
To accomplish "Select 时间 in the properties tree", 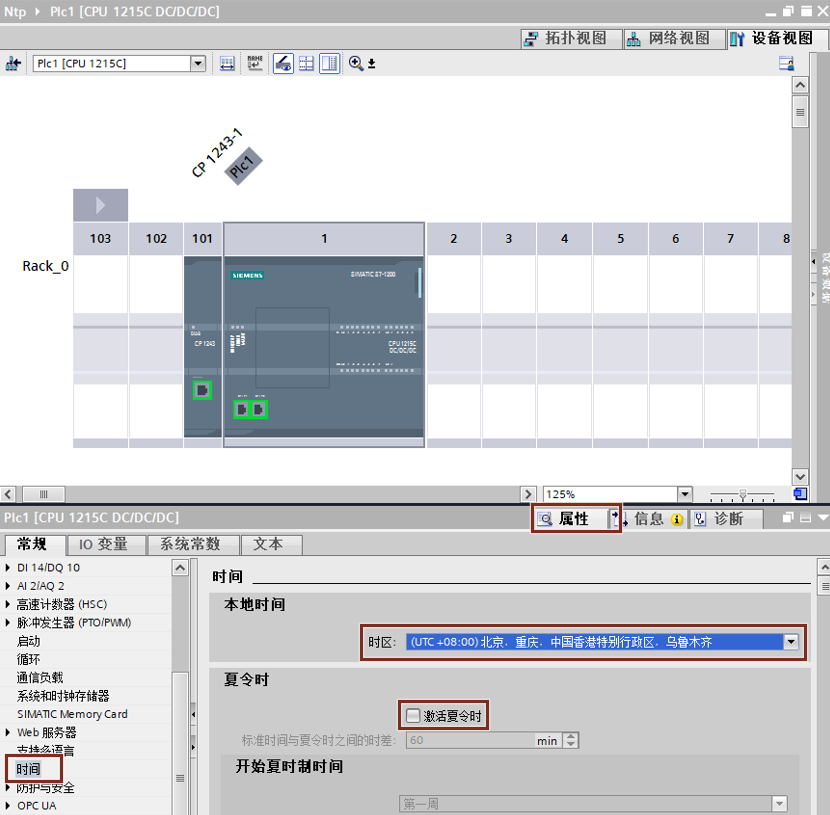I will tap(29, 769).
